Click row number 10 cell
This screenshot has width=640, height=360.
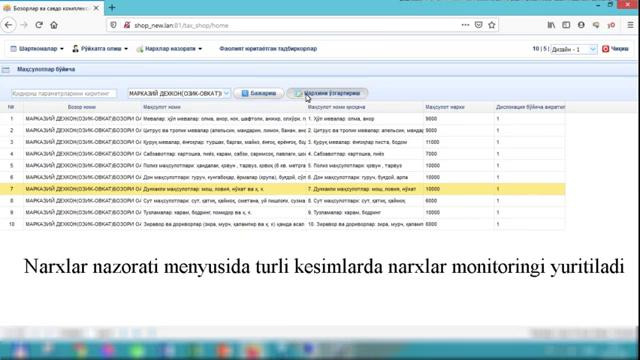[x=11, y=224]
